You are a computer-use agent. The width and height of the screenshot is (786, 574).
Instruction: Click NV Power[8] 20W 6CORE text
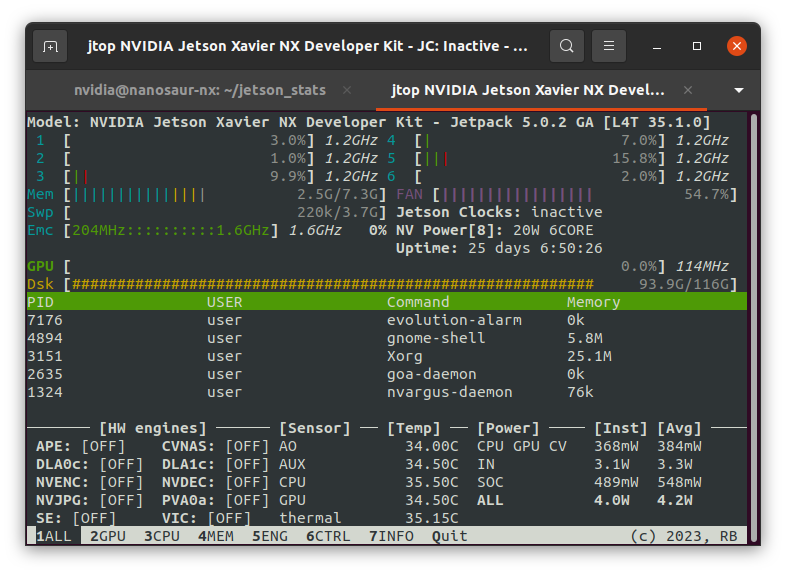click(x=494, y=230)
